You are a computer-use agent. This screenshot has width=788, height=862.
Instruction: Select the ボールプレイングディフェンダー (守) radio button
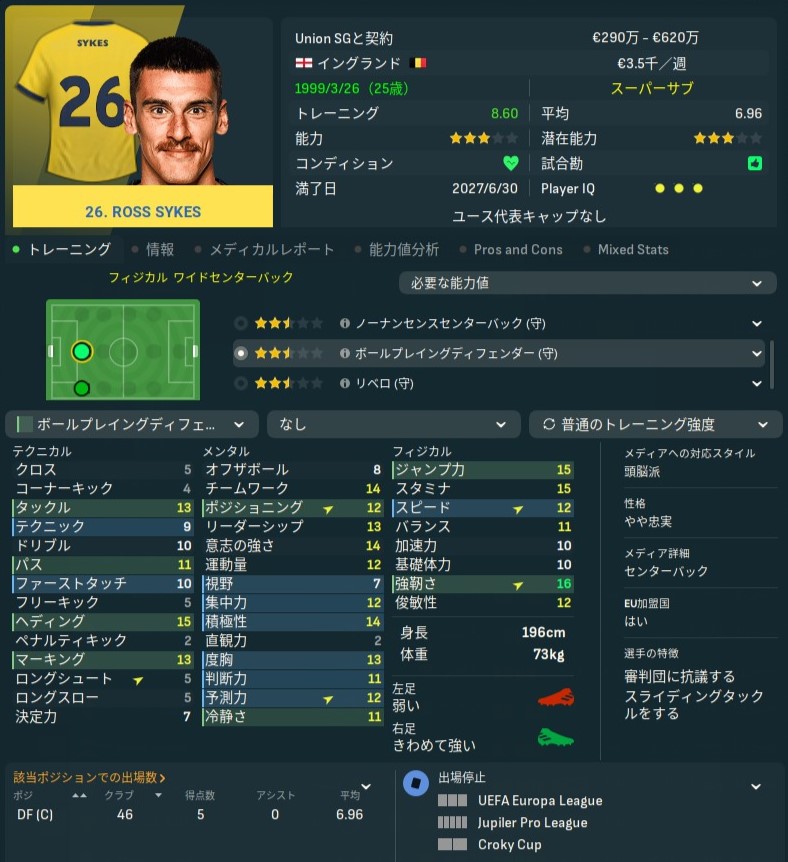point(241,353)
